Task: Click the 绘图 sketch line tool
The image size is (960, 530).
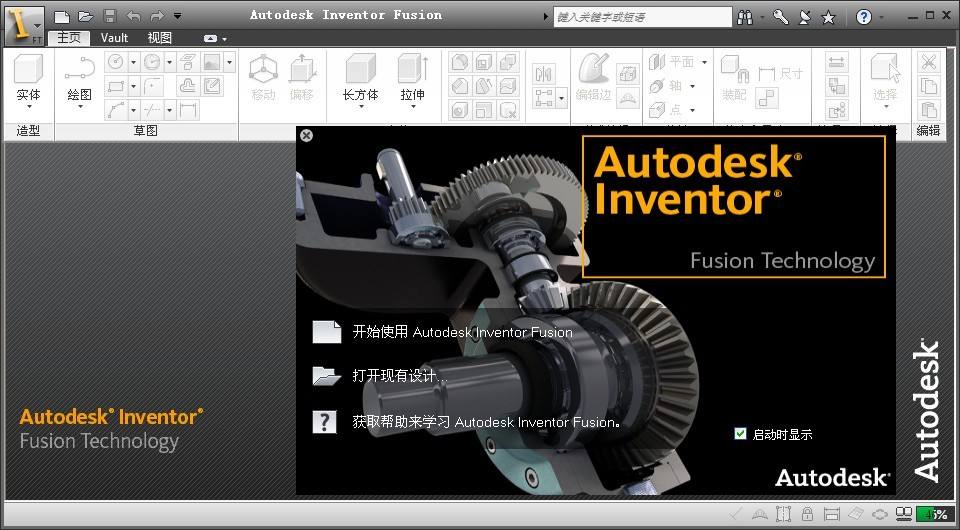Action: tap(80, 80)
